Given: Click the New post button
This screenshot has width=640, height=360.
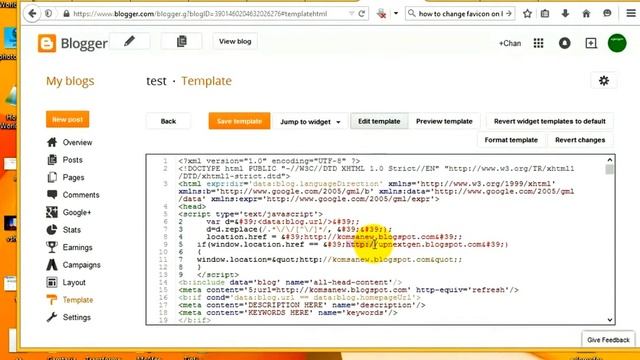Looking at the screenshot, I should (67, 119).
